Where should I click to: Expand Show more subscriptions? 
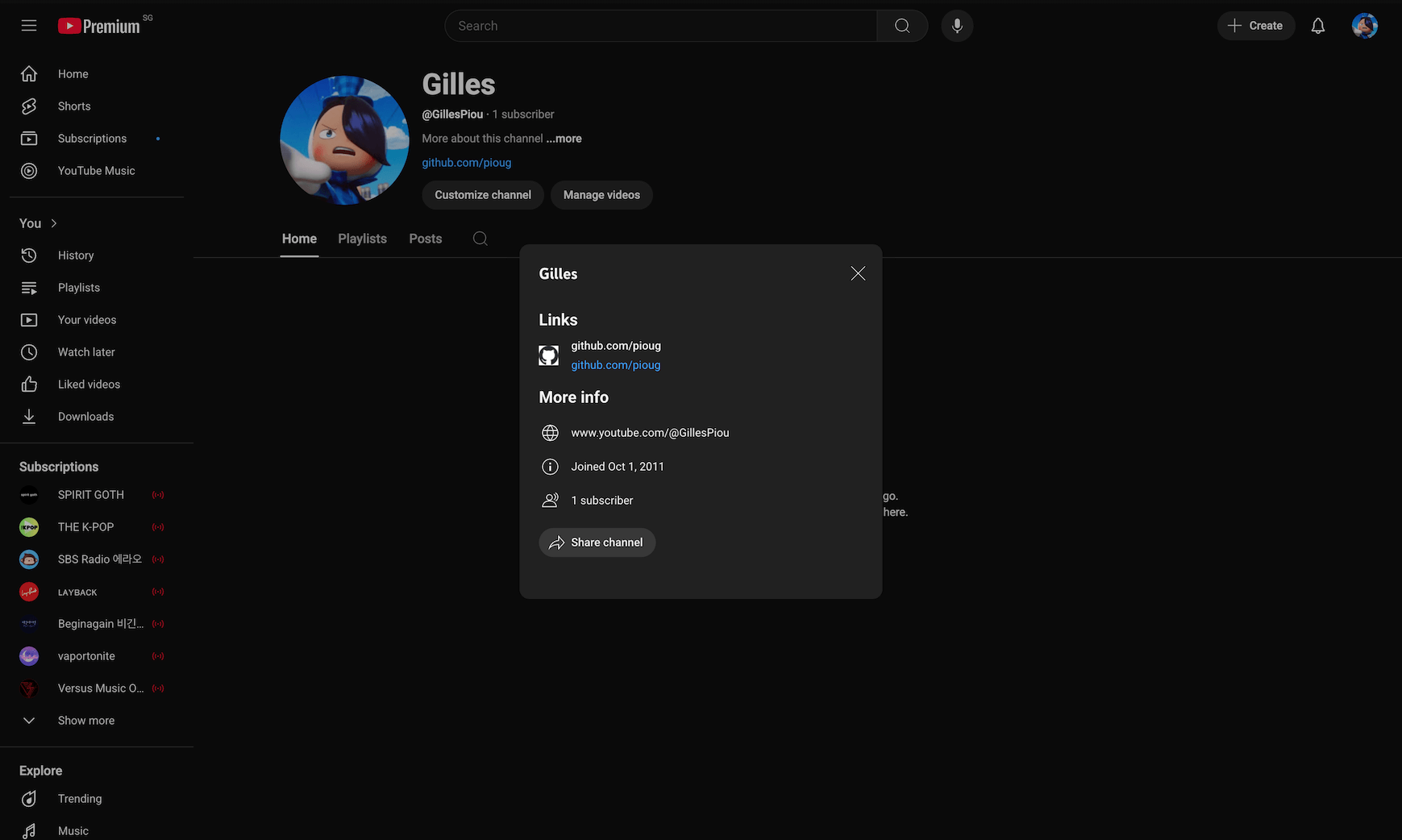click(x=97, y=721)
